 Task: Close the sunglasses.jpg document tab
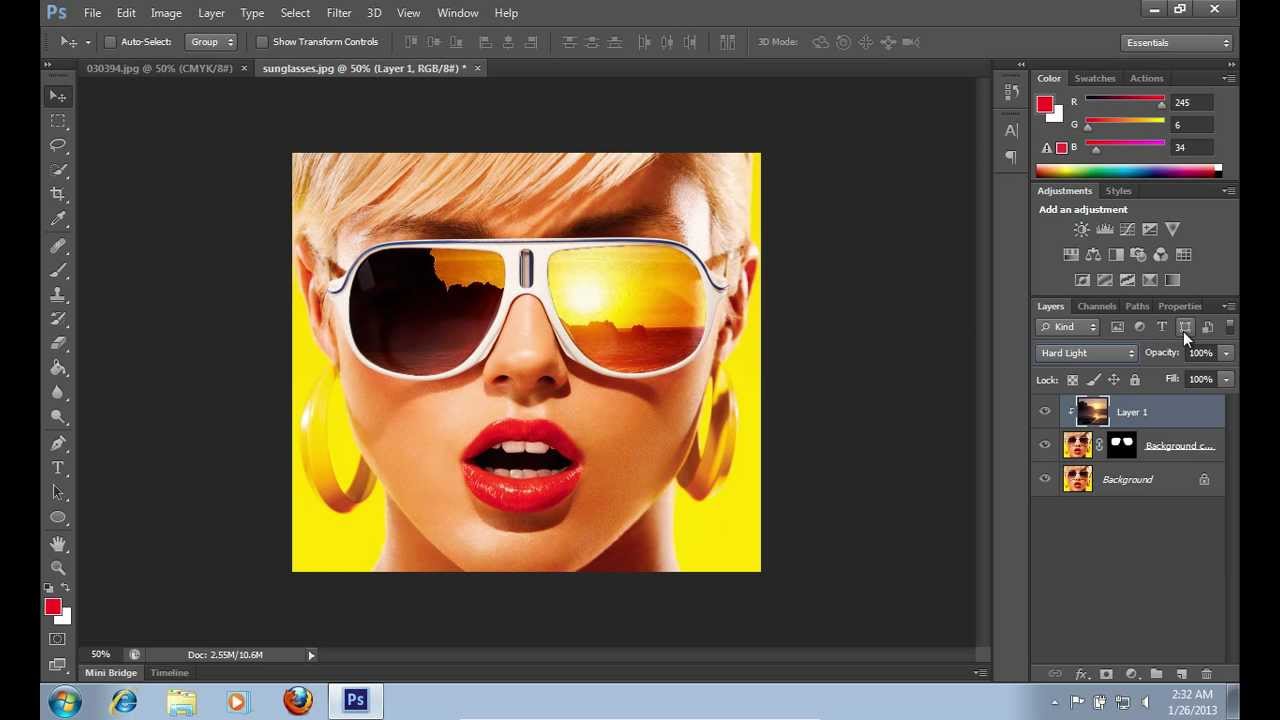coord(477,68)
